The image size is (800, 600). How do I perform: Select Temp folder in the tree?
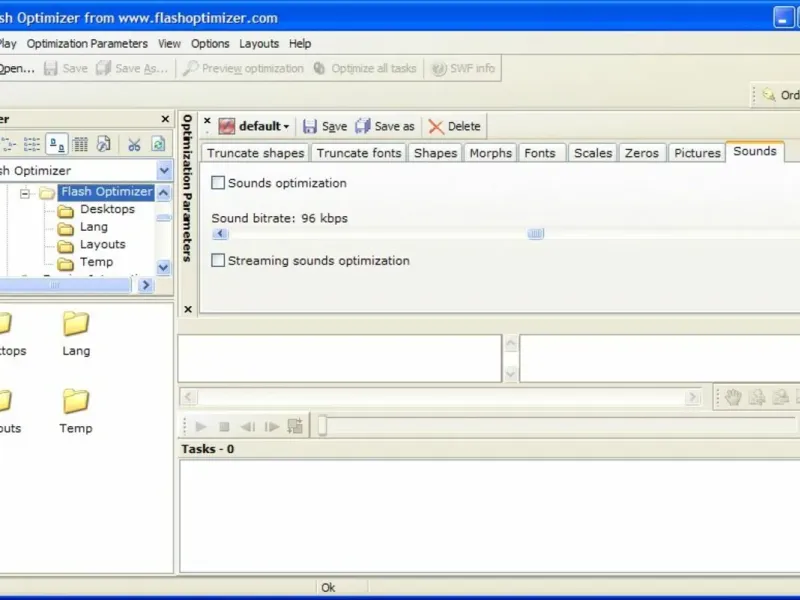coord(96,262)
